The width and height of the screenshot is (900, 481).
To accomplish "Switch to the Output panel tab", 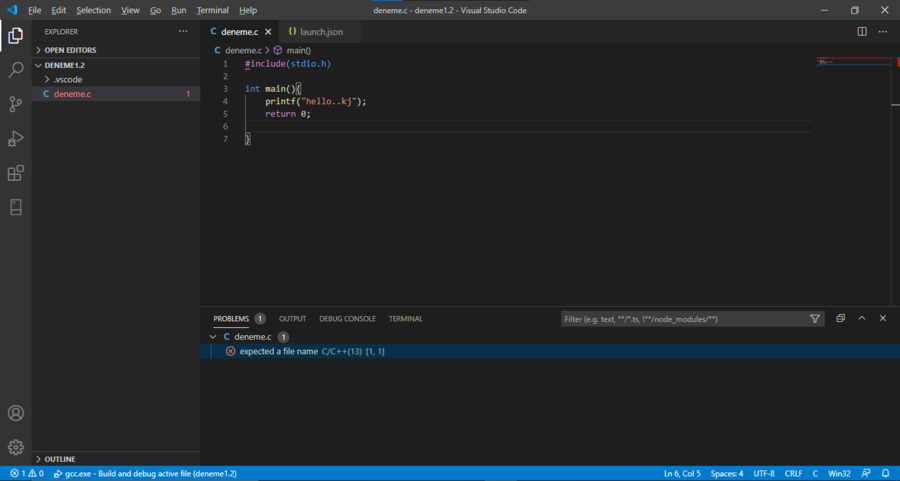I will [292, 319].
